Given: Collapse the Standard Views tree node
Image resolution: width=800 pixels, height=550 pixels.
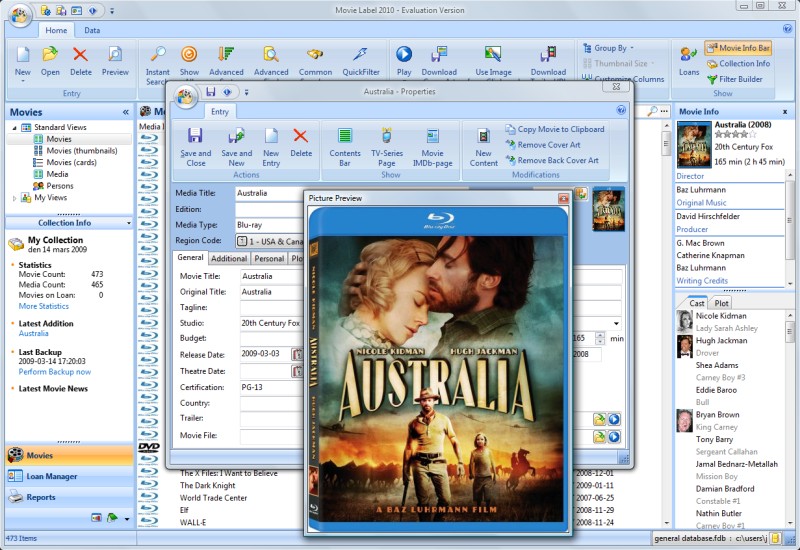Looking at the screenshot, I should point(14,128).
